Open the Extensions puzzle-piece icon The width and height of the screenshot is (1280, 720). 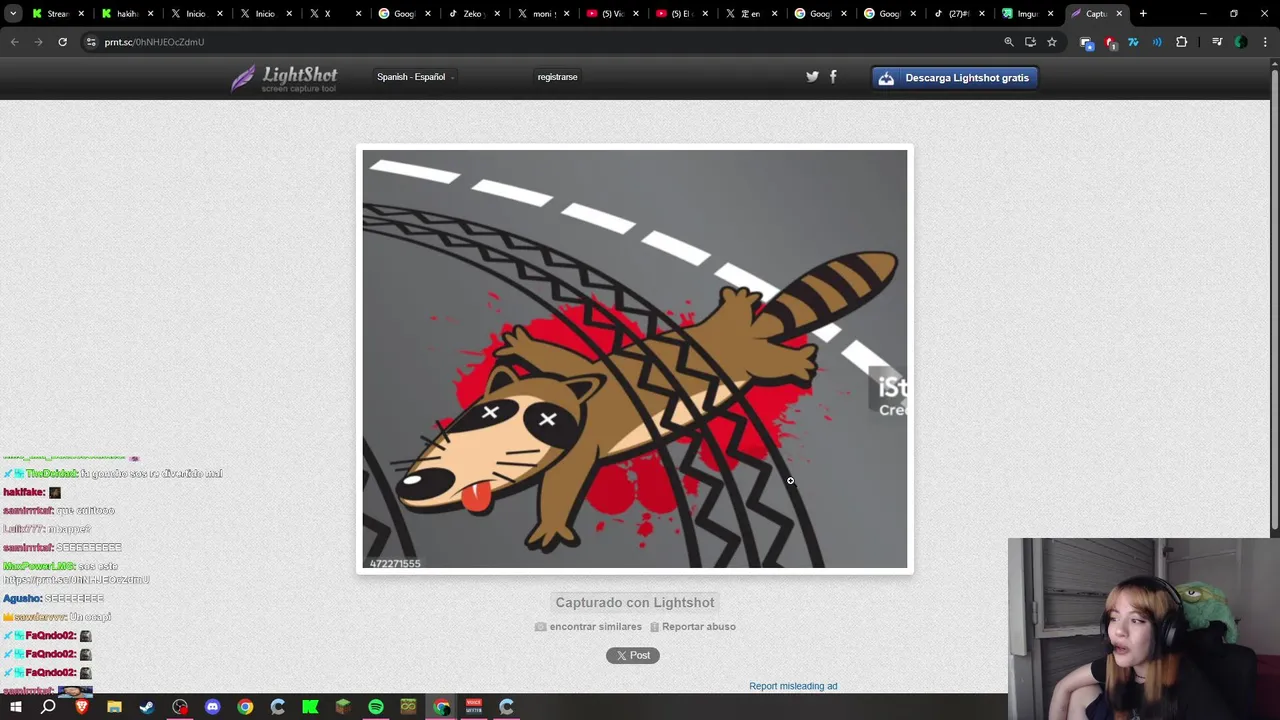[x=1181, y=42]
